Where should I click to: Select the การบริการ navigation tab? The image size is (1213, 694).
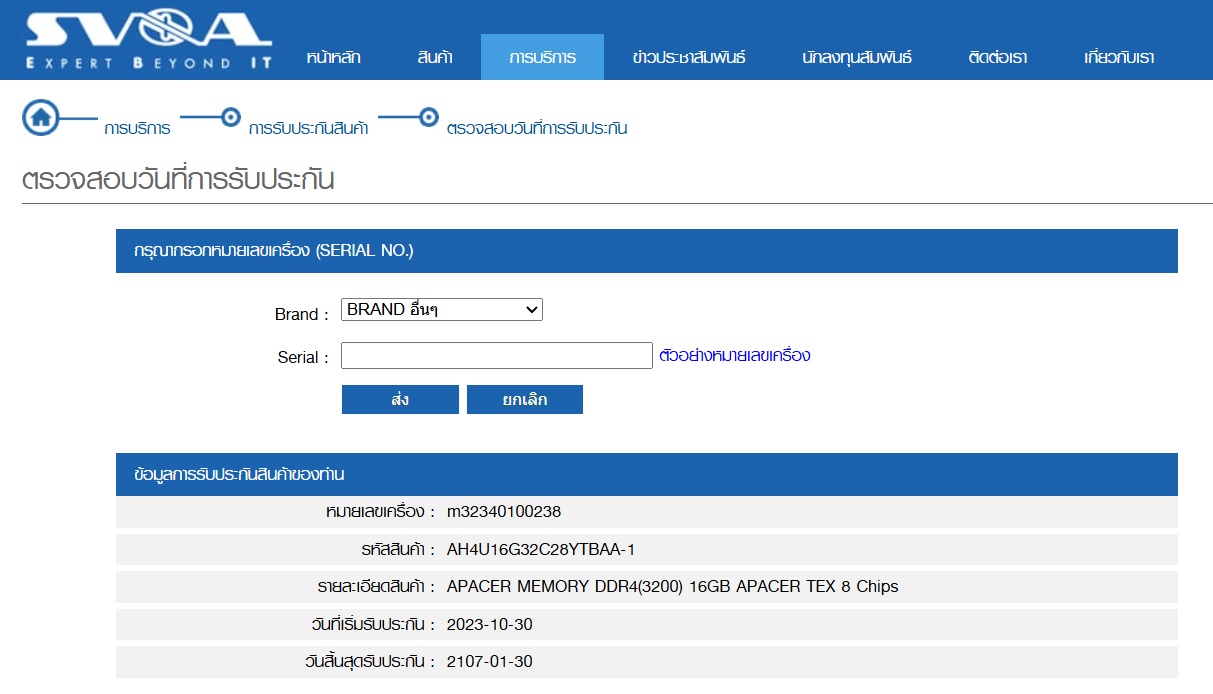(x=542, y=58)
